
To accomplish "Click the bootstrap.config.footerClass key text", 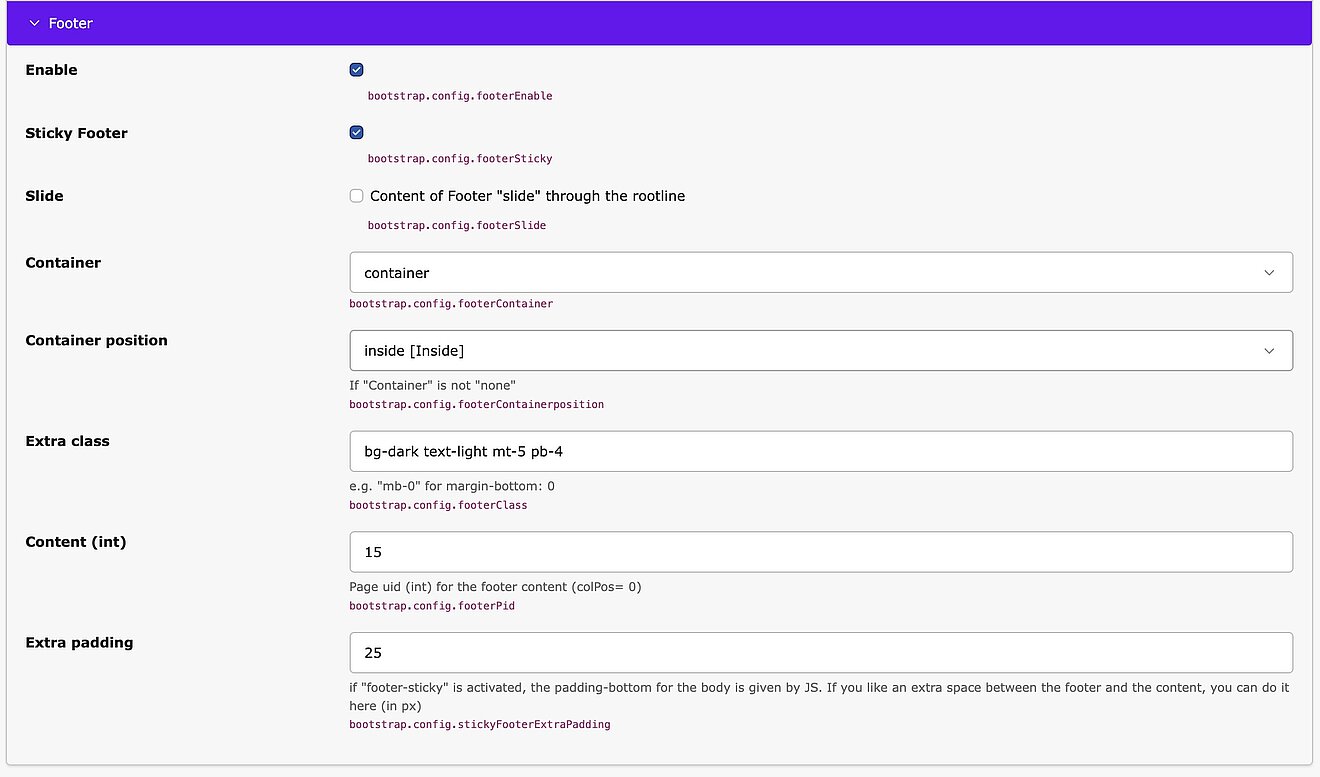I will (438, 505).
